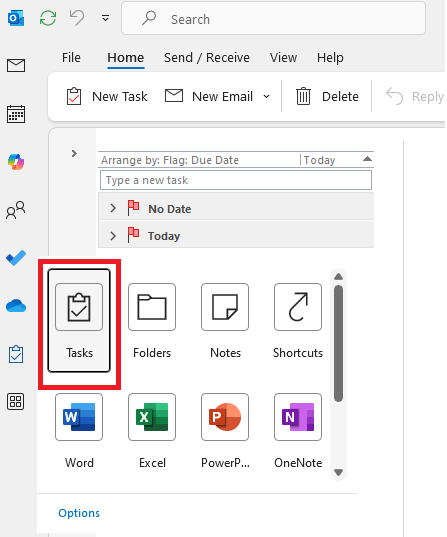The image size is (447, 537).
Task: Expand the collapsed folder pane chevron
Action: [74, 153]
